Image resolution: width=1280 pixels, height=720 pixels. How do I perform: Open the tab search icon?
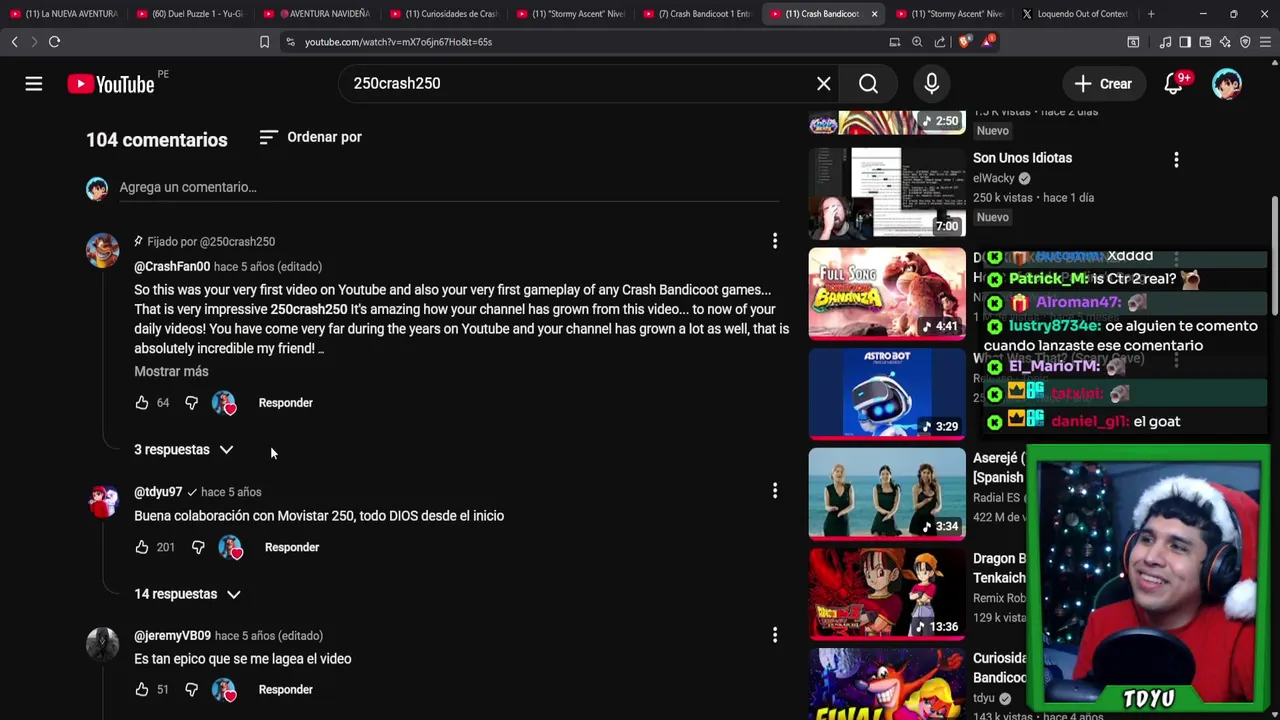pos(1133,42)
